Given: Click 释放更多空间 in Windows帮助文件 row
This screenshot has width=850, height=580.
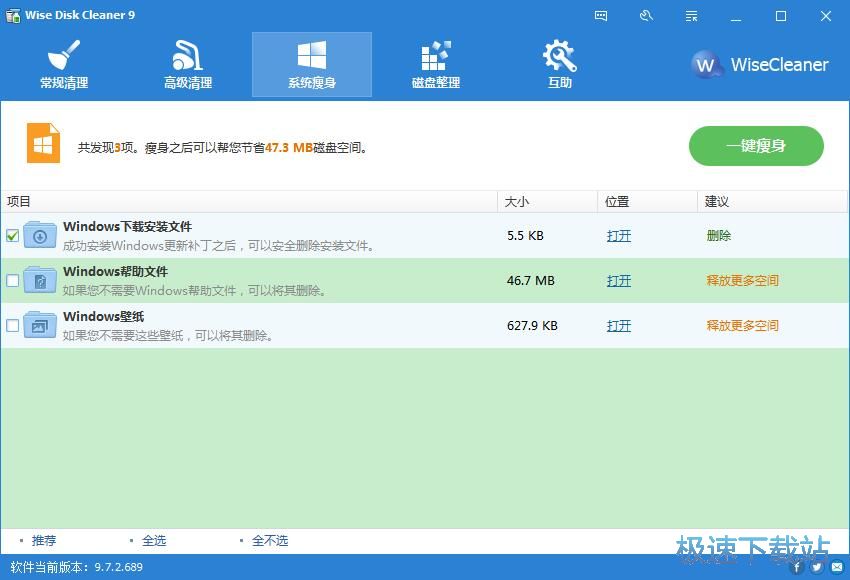Looking at the screenshot, I should tap(743, 281).
